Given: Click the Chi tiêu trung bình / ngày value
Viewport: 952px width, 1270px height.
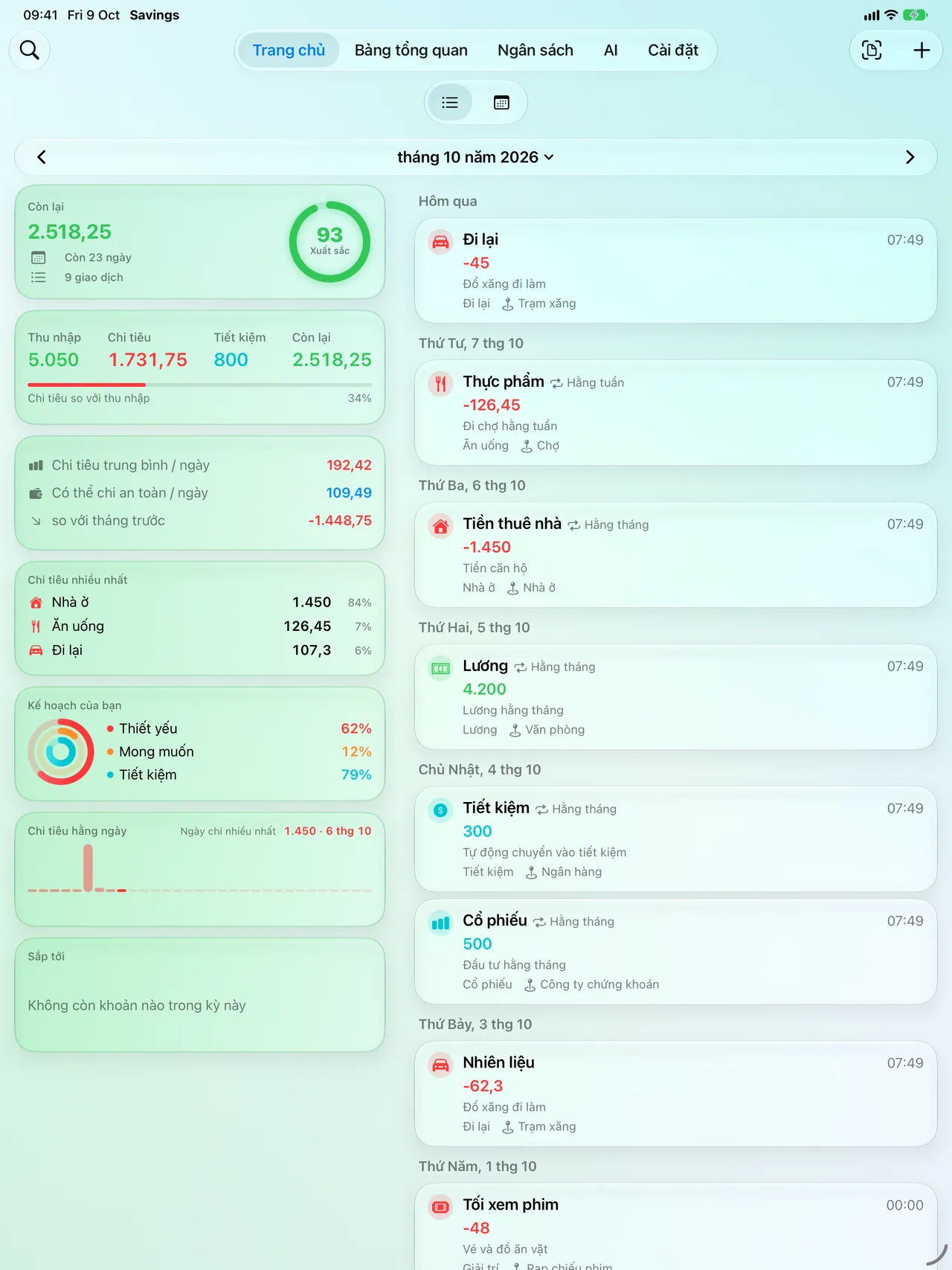Looking at the screenshot, I should [x=349, y=465].
